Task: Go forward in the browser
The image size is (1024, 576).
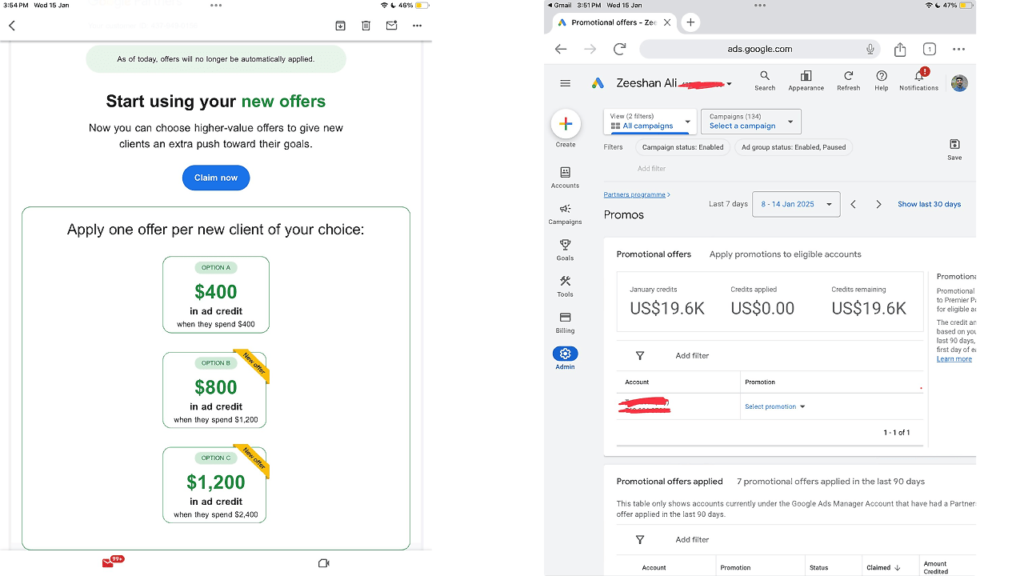Action: 590,49
